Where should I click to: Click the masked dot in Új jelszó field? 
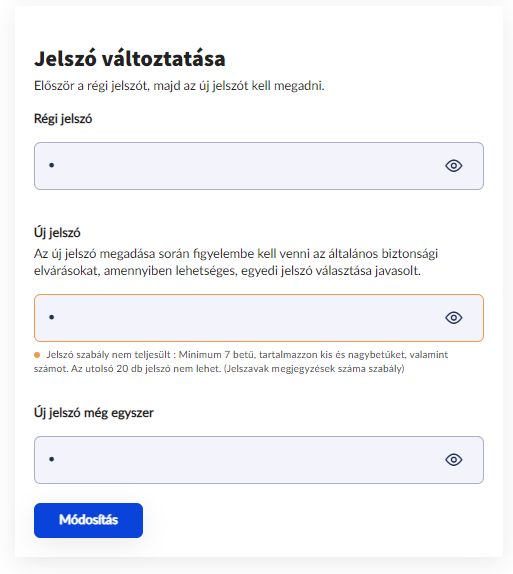coord(52,317)
